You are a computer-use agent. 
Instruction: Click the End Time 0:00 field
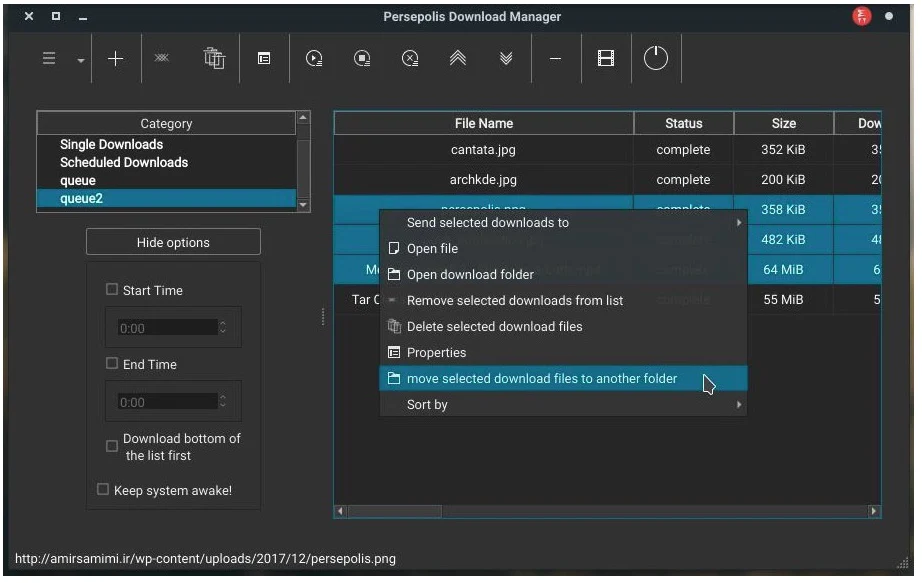click(x=168, y=402)
